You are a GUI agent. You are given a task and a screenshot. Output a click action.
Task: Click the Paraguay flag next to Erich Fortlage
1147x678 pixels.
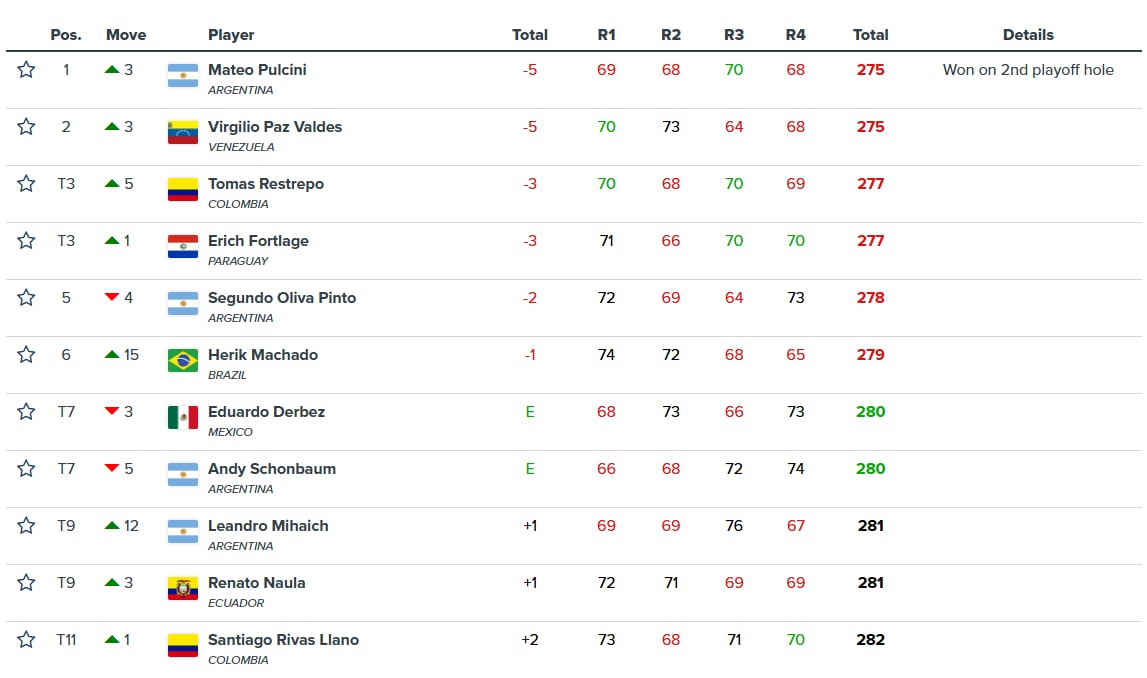181,247
